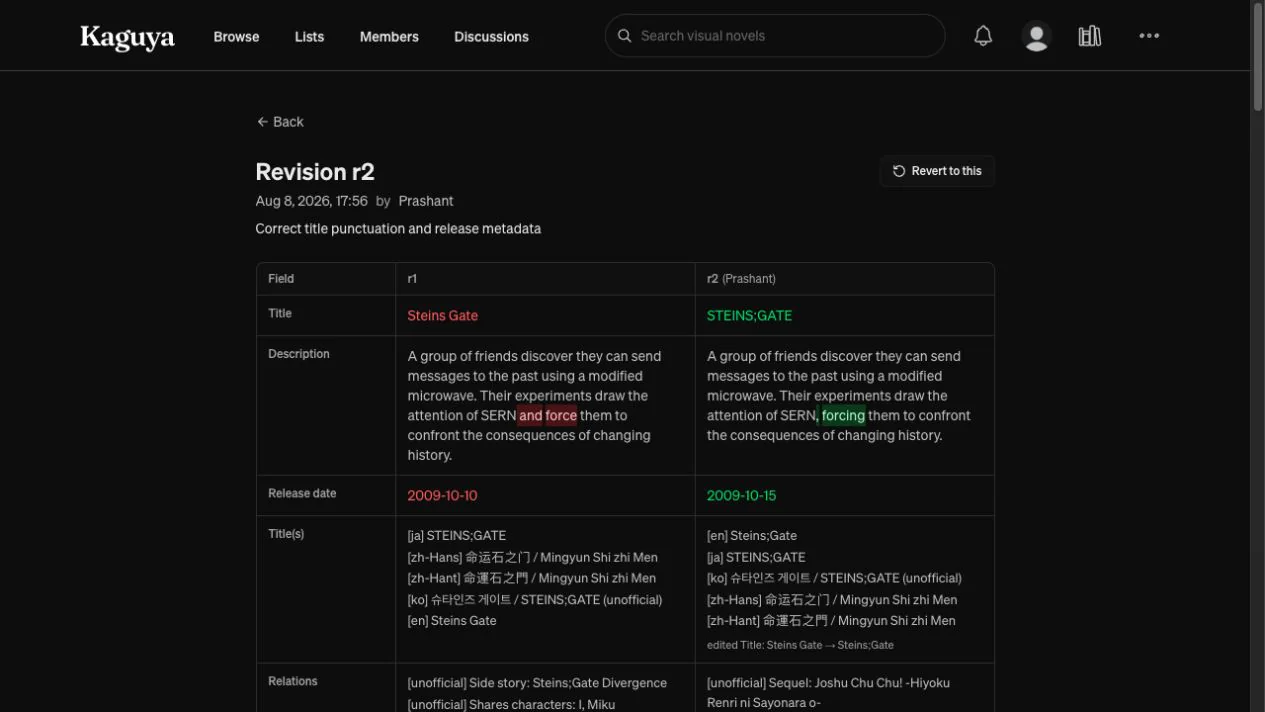The width and height of the screenshot is (1265, 712).
Task: Open the Discussions page
Action: pyautogui.click(x=491, y=37)
